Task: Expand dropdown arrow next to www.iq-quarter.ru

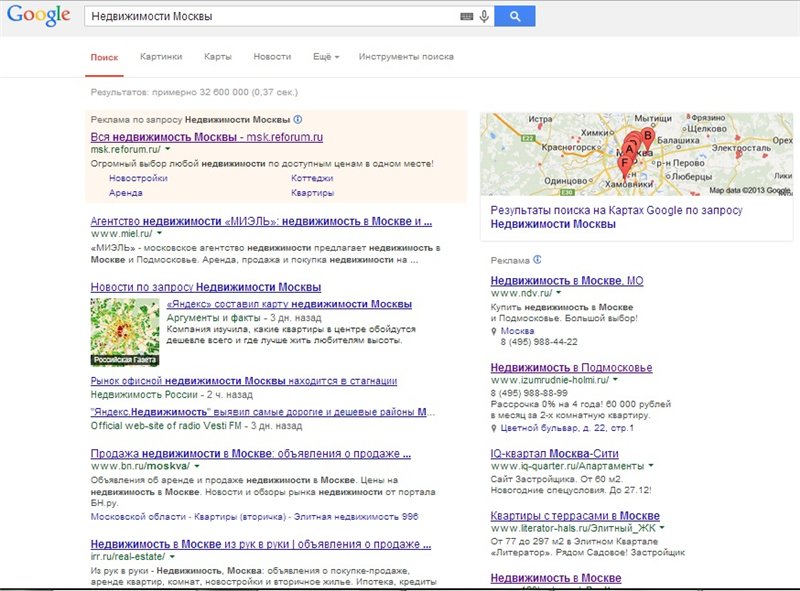Action: point(651,465)
